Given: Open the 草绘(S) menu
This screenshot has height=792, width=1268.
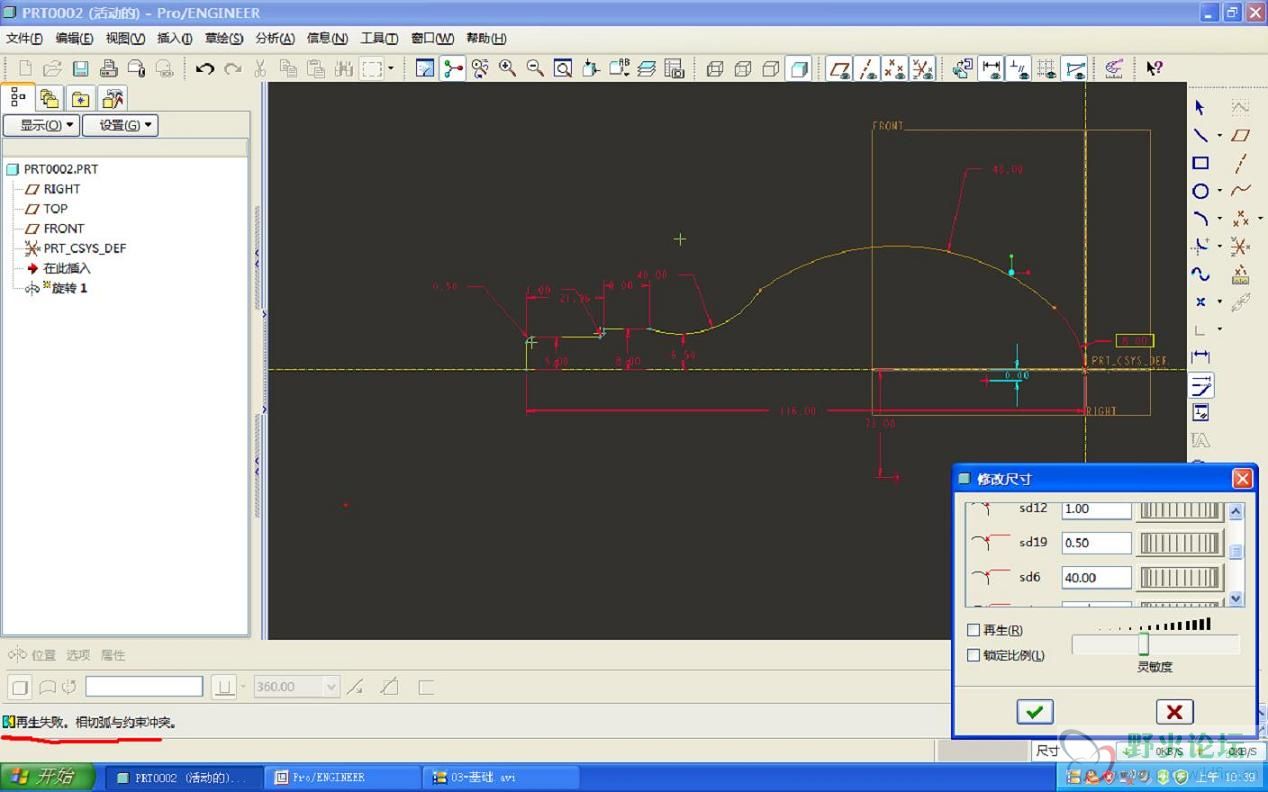Looking at the screenshot, I should [224, 38].
